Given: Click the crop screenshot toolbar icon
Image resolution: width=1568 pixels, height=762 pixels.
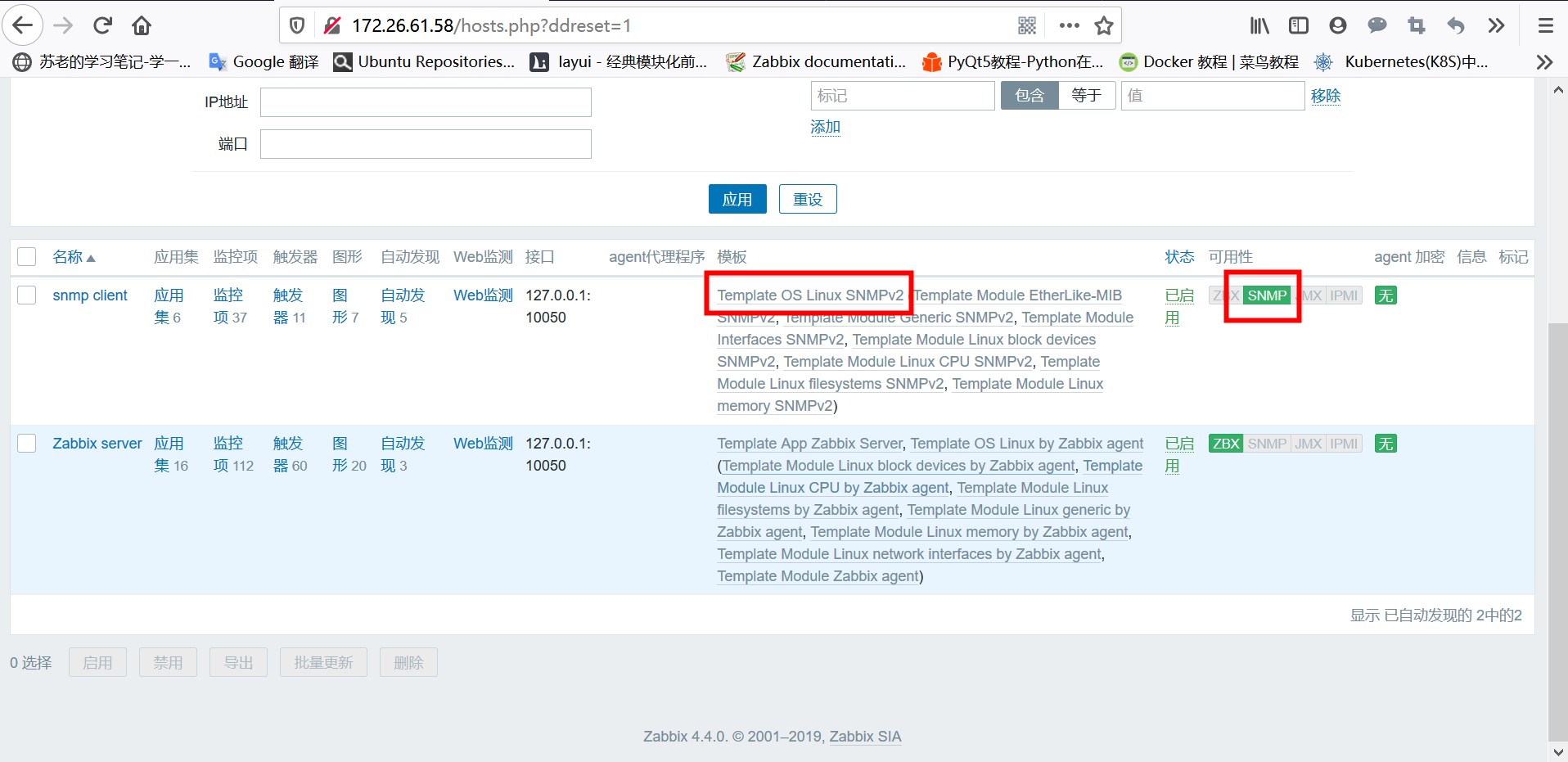Looking at the screenshot, I should [x=1417, y=25].
